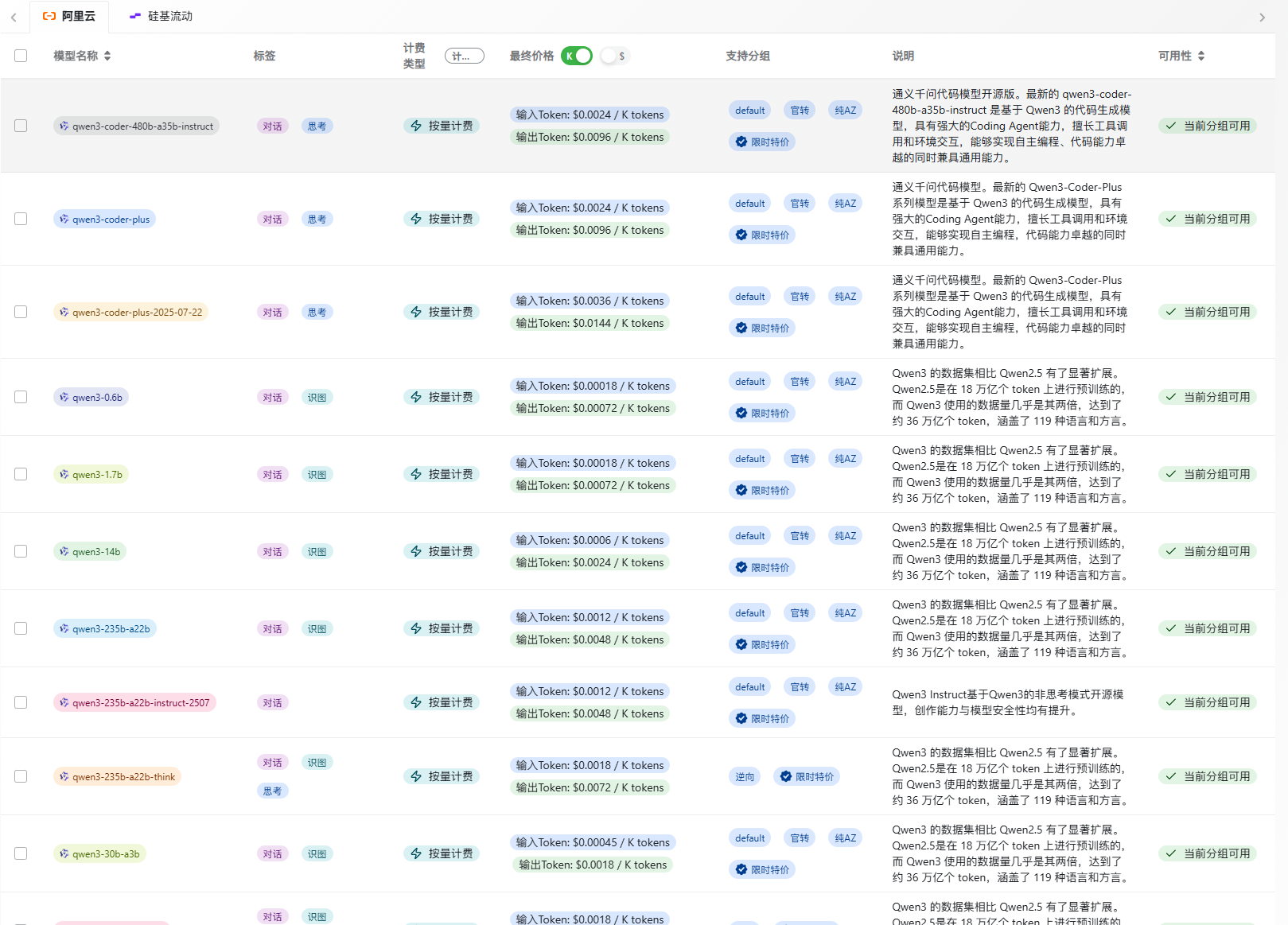
Task: Click verified badge icon in qwen3-1.7b 限时特价
Action: (741, 490)
